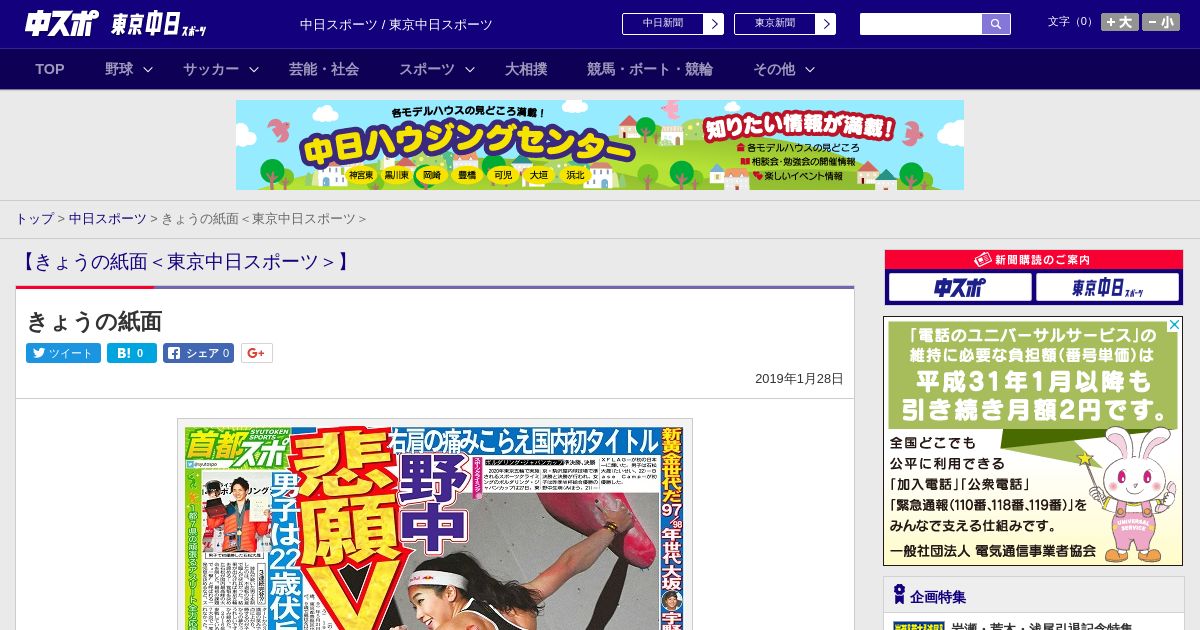Open その他 menu
The image size is (1200, 630).
pos(774,69)
